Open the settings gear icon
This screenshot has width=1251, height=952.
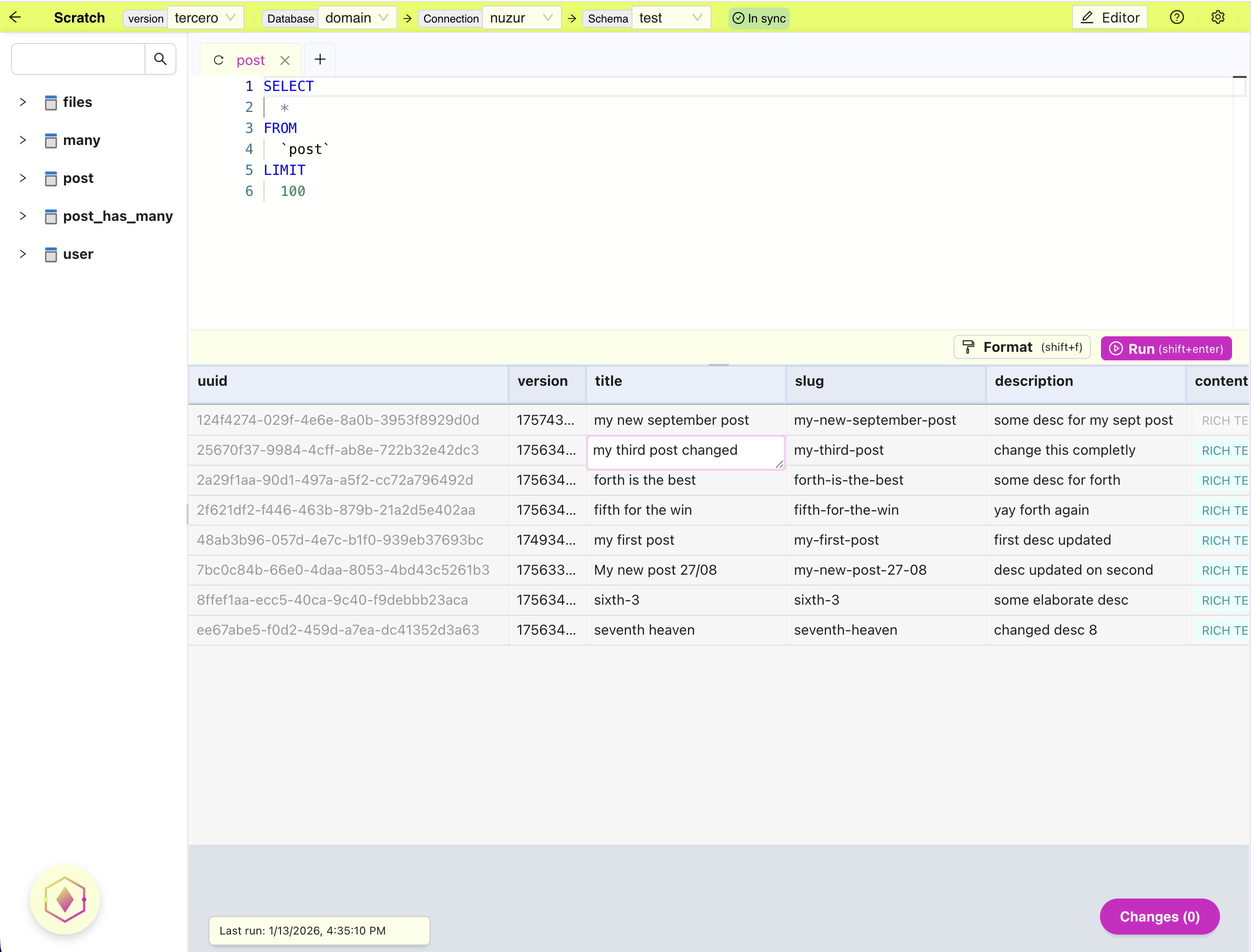1217,17
